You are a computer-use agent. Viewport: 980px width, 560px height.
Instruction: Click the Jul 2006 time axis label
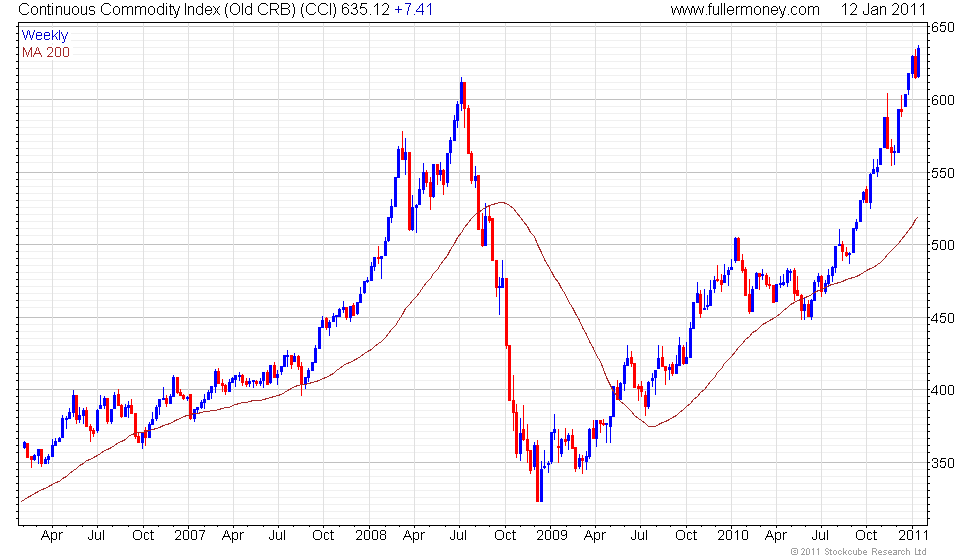pyautogui.click(x=96, y=536)
